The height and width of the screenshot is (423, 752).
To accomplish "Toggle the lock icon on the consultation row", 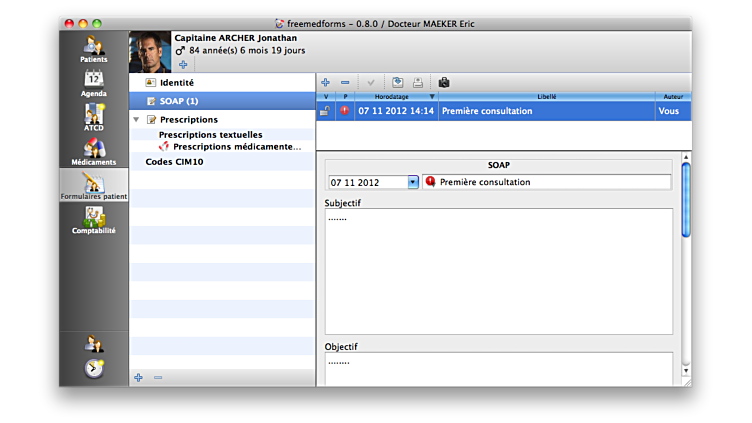I will (325, 111).
